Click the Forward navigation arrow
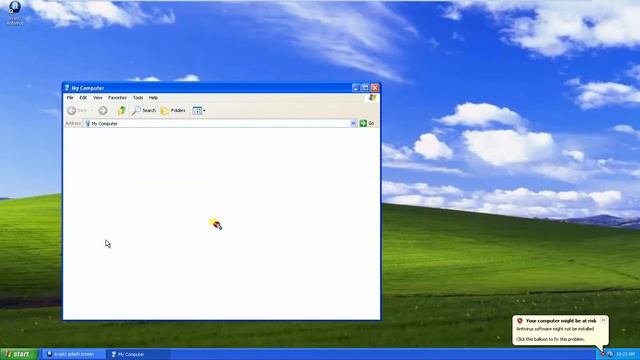 [x=103, y=111]
